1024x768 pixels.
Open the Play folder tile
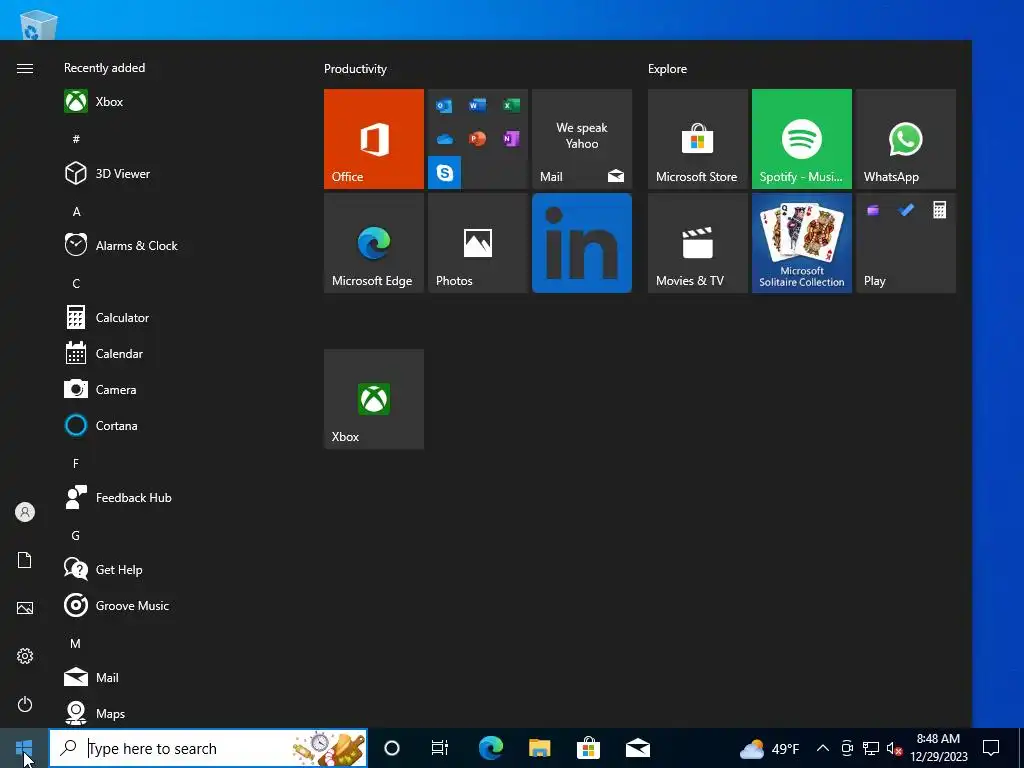tap(906, 243)
